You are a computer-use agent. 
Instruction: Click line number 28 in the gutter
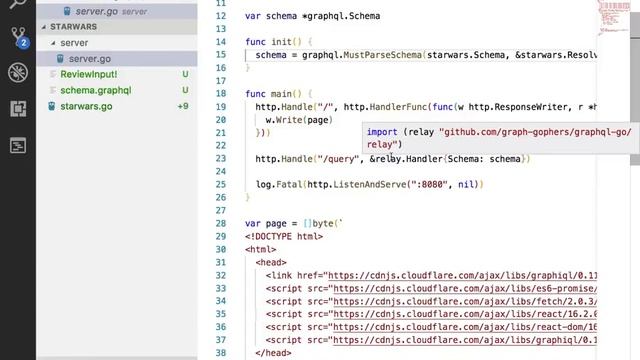(220, 223)
